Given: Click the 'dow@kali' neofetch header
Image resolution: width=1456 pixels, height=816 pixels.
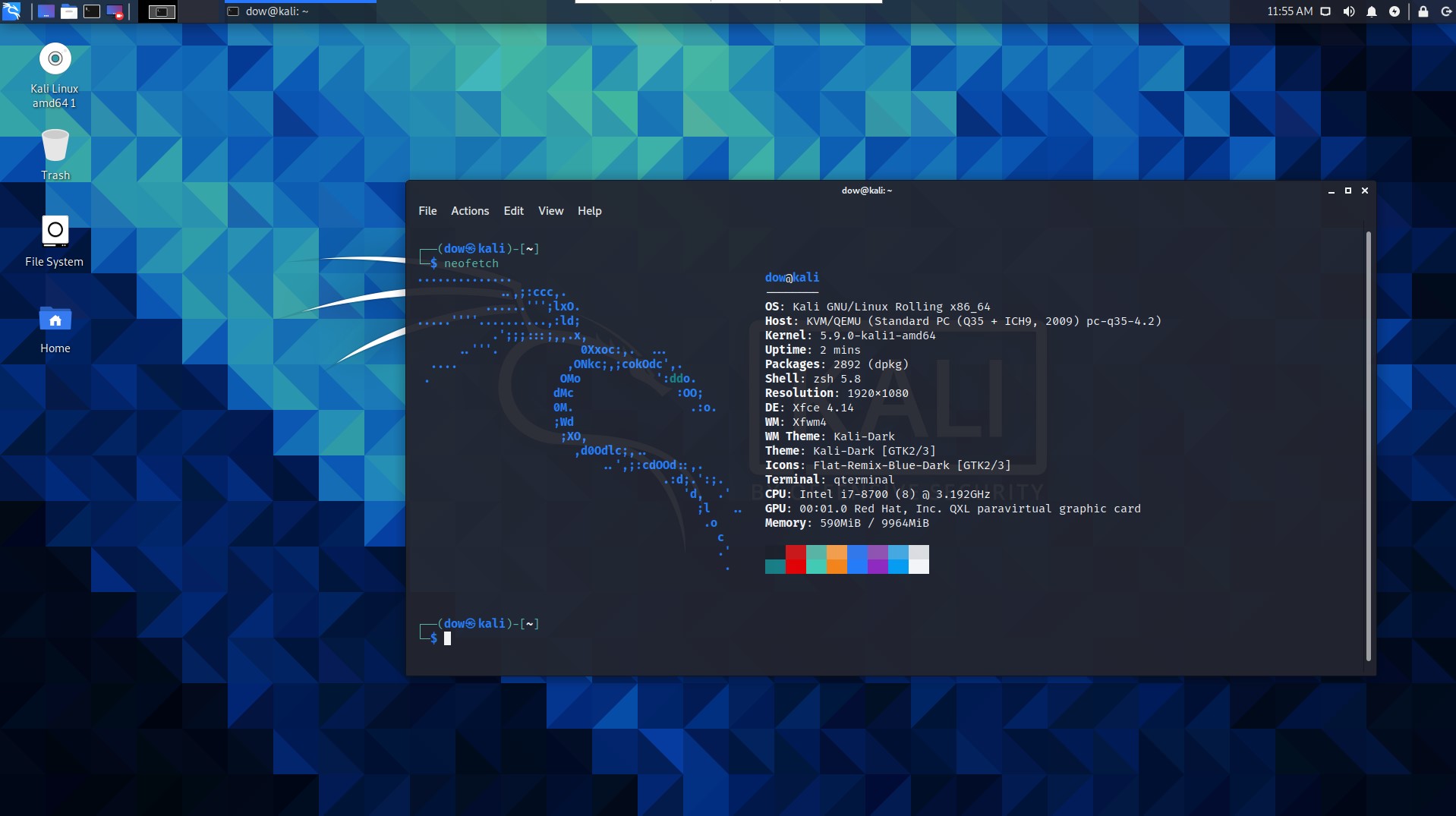Looking at the screenshot, I should [x=792, y=278].
